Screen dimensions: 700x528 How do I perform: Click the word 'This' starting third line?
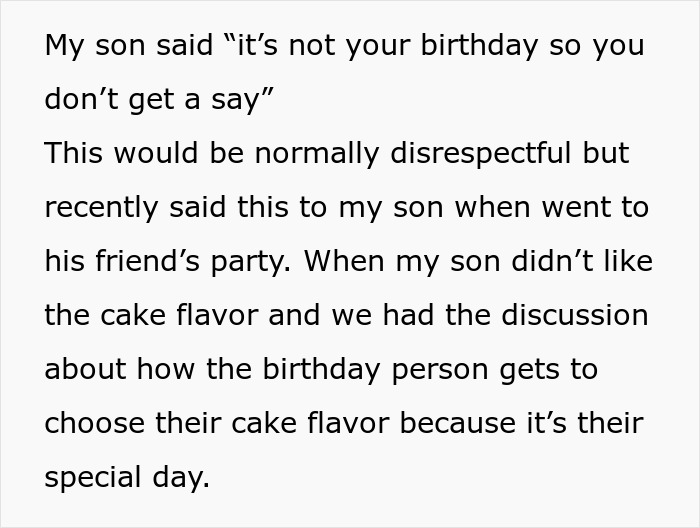click(x=74, y=154)
